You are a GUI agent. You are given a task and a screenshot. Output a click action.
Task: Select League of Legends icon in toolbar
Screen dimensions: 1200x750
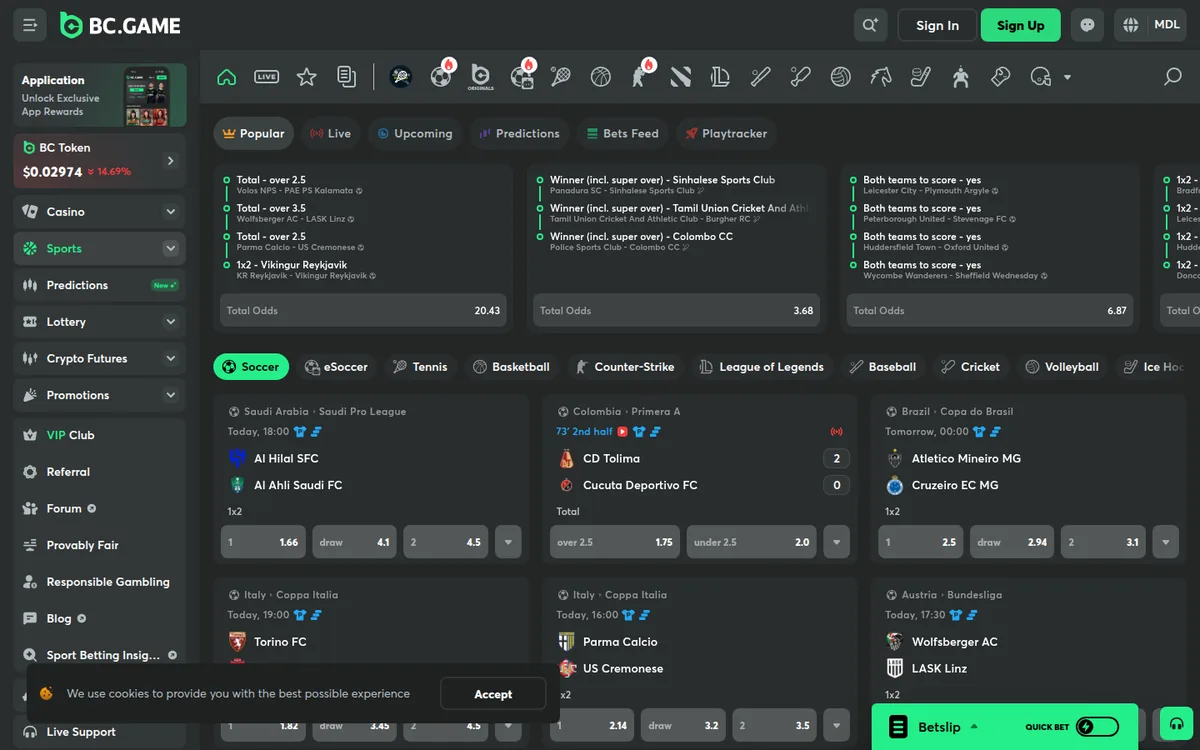(721, 77)
